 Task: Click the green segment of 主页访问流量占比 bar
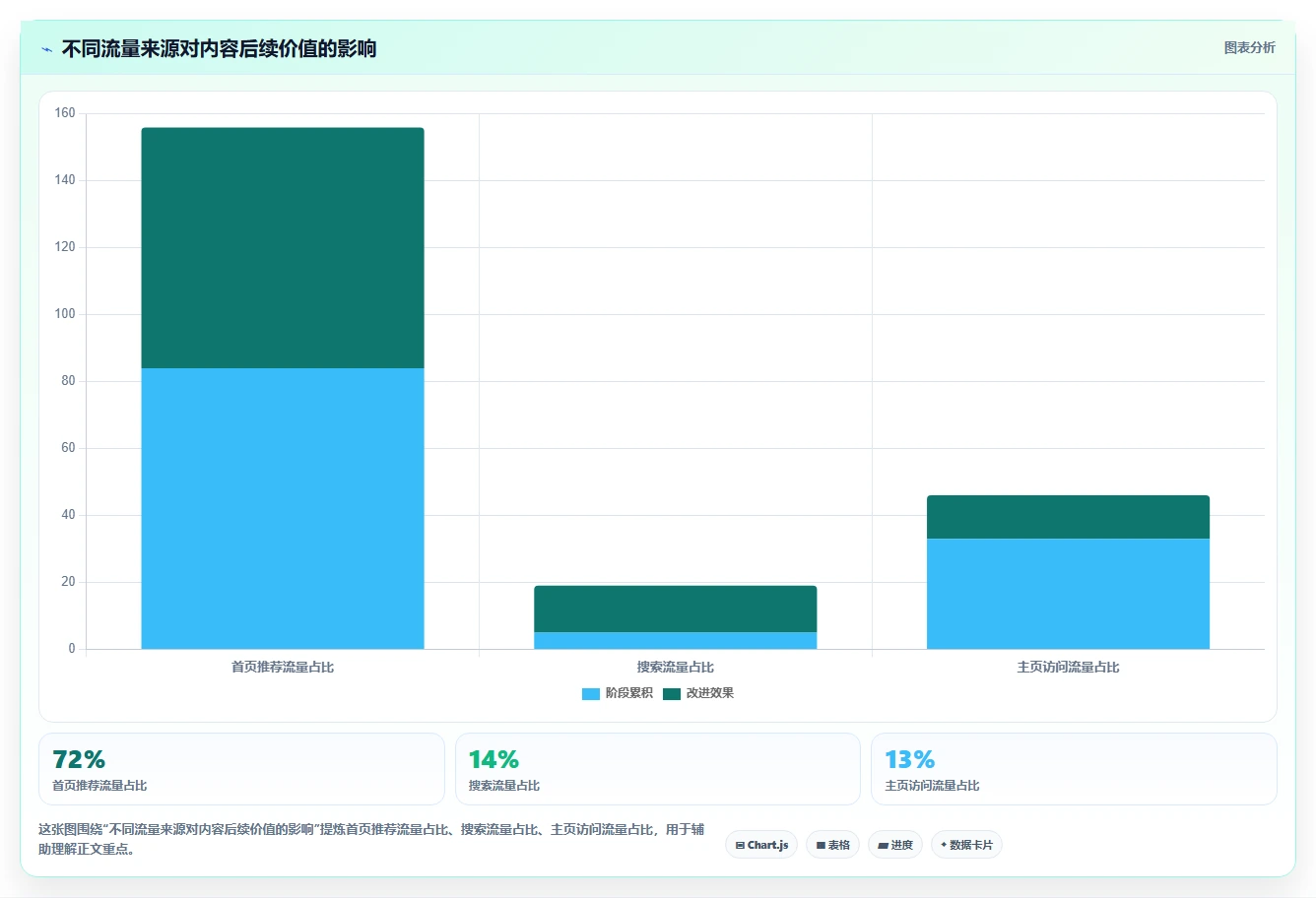(1068, 517)
